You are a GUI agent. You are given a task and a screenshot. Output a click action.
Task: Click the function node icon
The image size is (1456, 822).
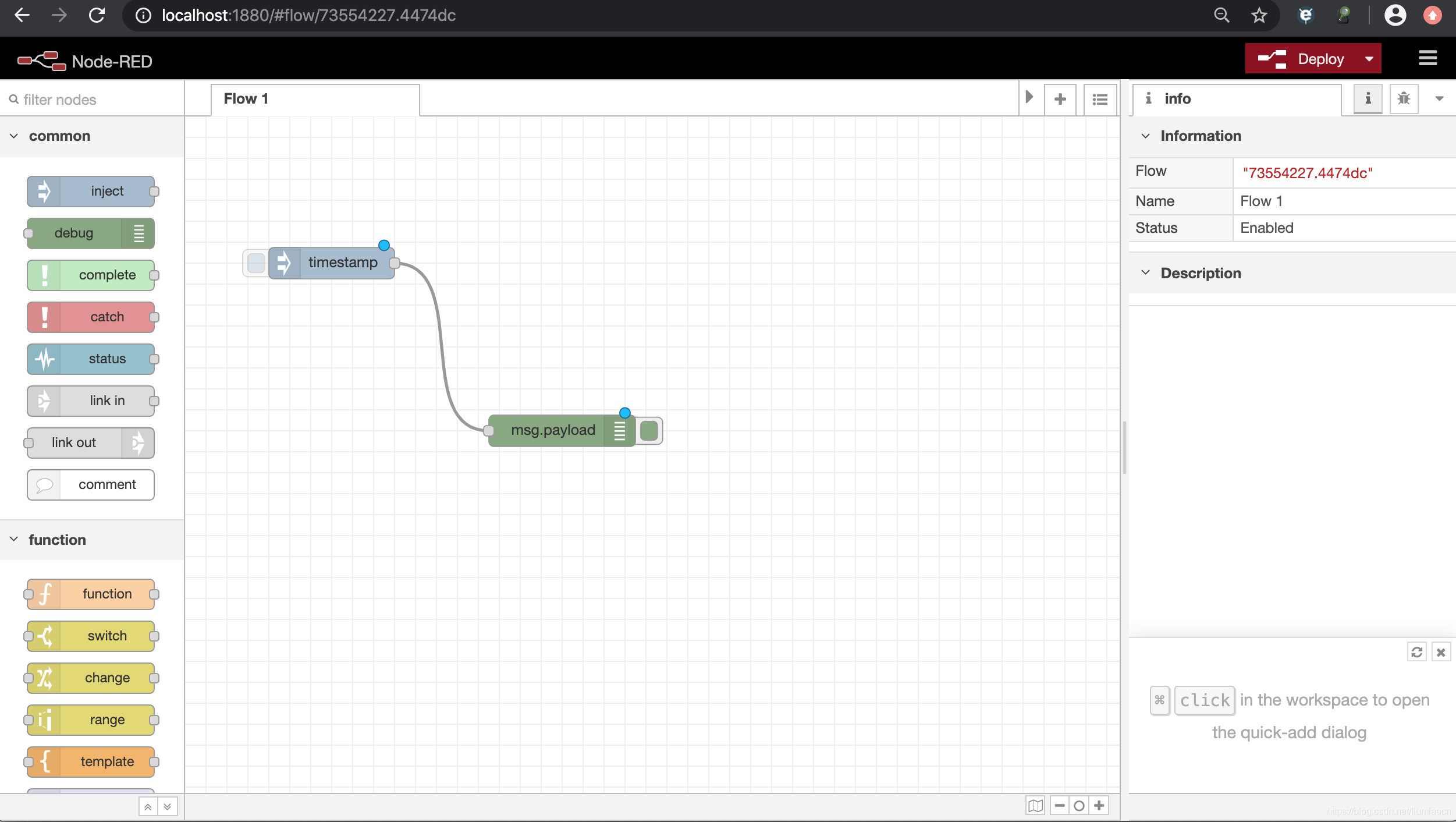click(x=45, y=594)
